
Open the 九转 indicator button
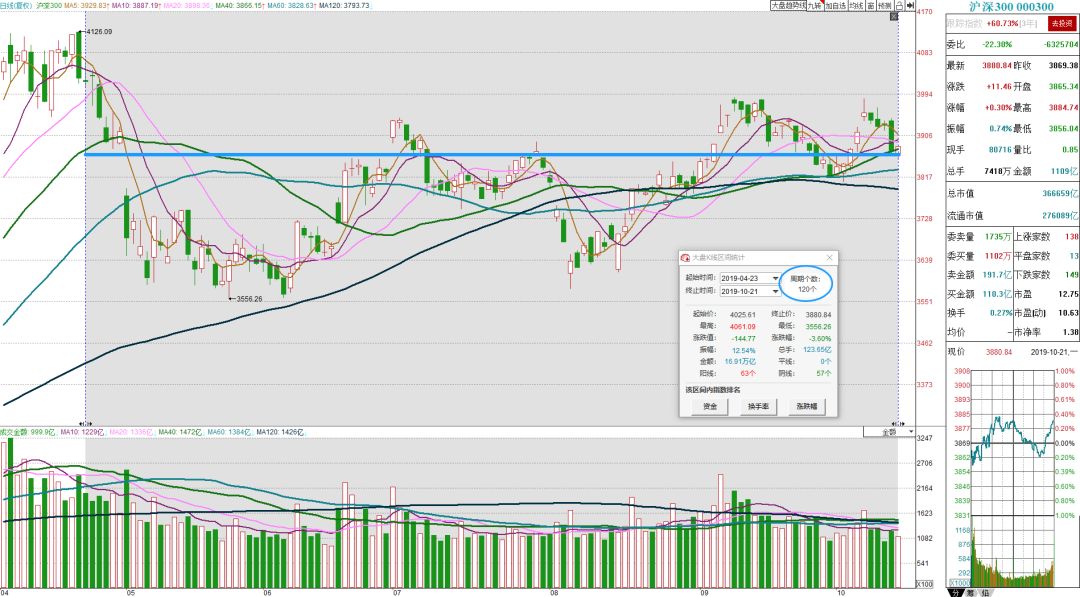coord(814,6)
